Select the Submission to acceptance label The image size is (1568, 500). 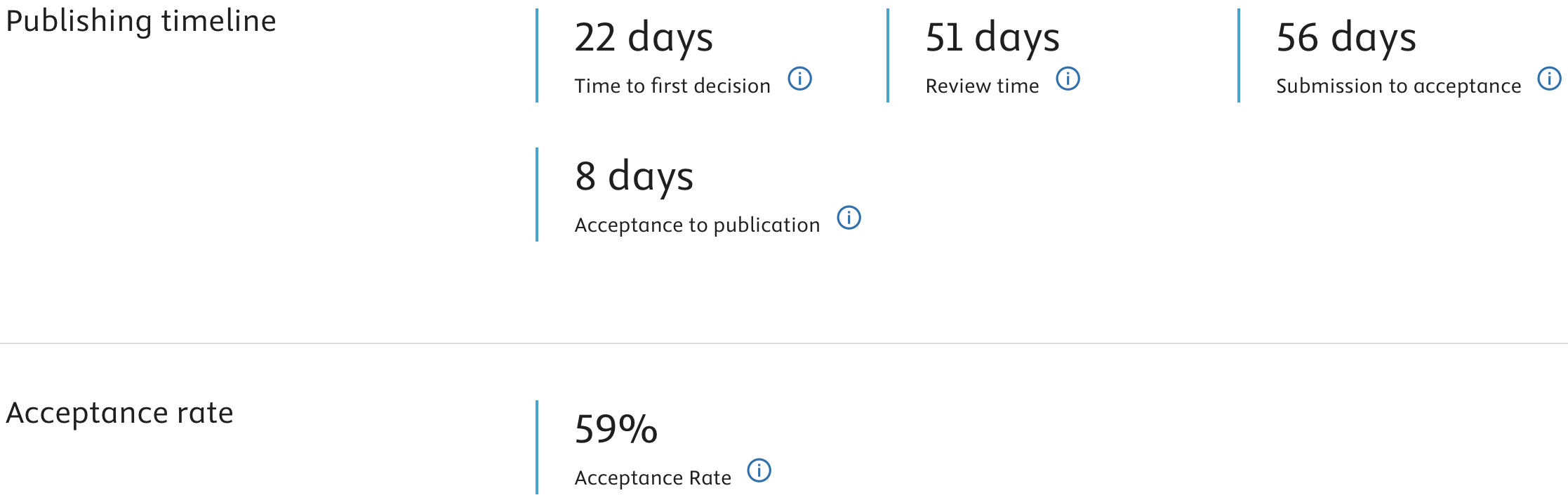coord(1399,86)
